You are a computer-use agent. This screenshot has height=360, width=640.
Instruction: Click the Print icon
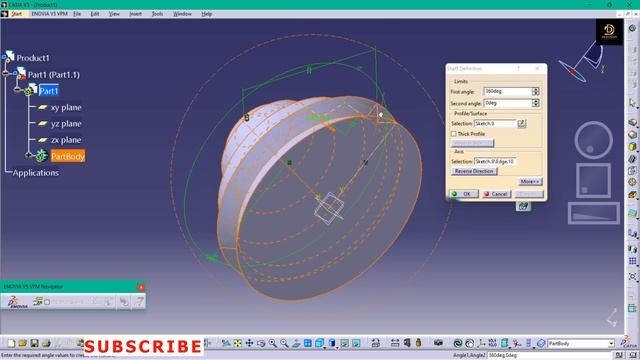coord(46,343)
